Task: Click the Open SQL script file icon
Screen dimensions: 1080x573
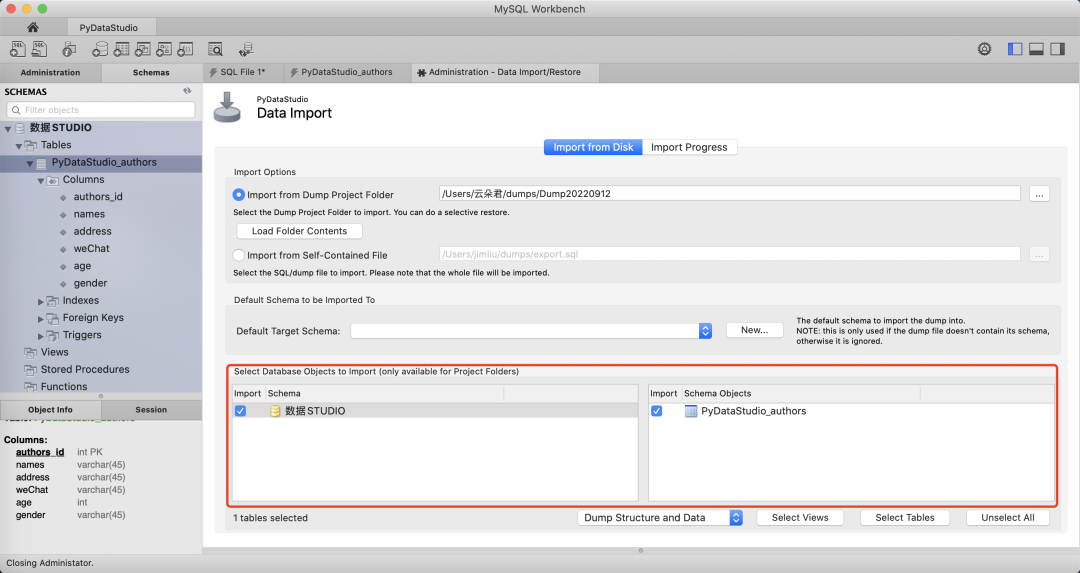Action: pyautogui.click(x=40, y=49)
